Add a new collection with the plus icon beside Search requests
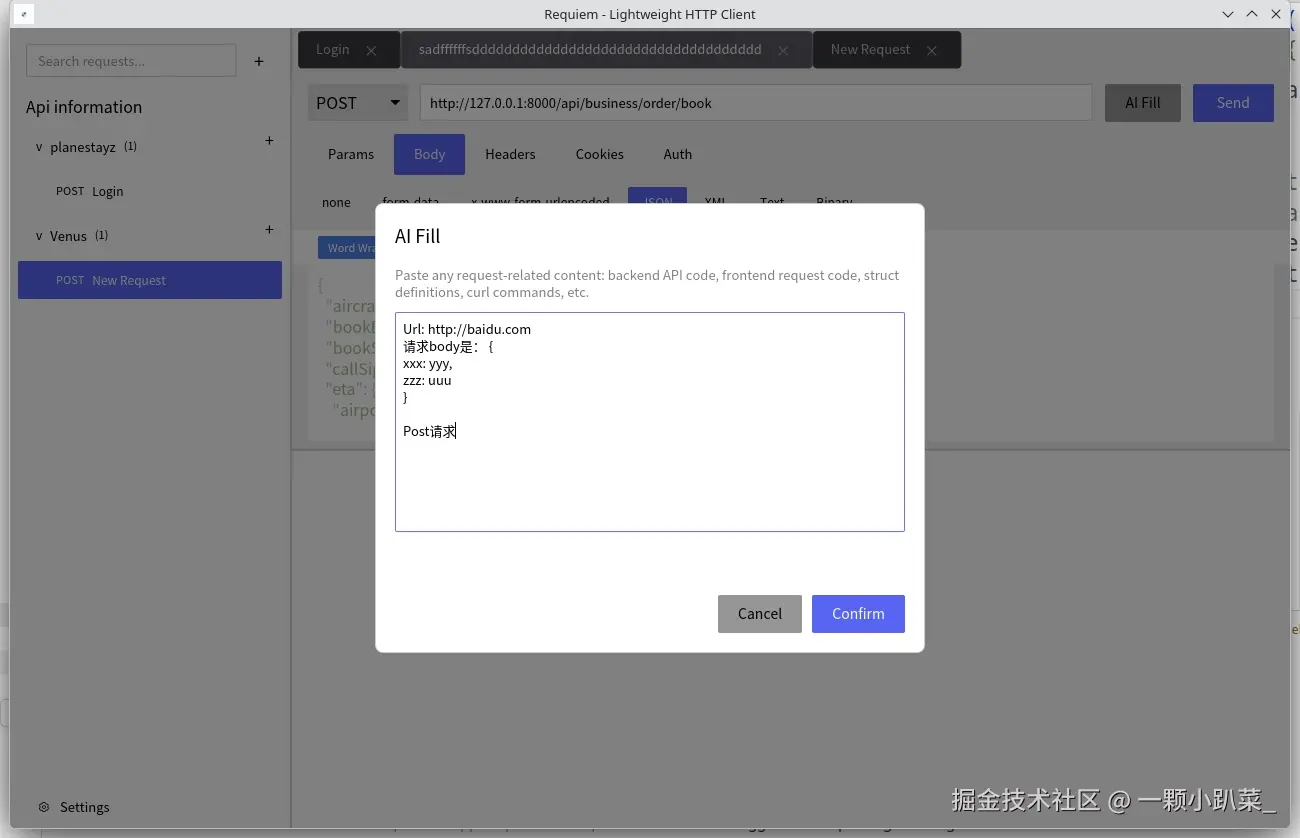The image size is (1300, 838). pyautogui.click(x=259, y=61)
